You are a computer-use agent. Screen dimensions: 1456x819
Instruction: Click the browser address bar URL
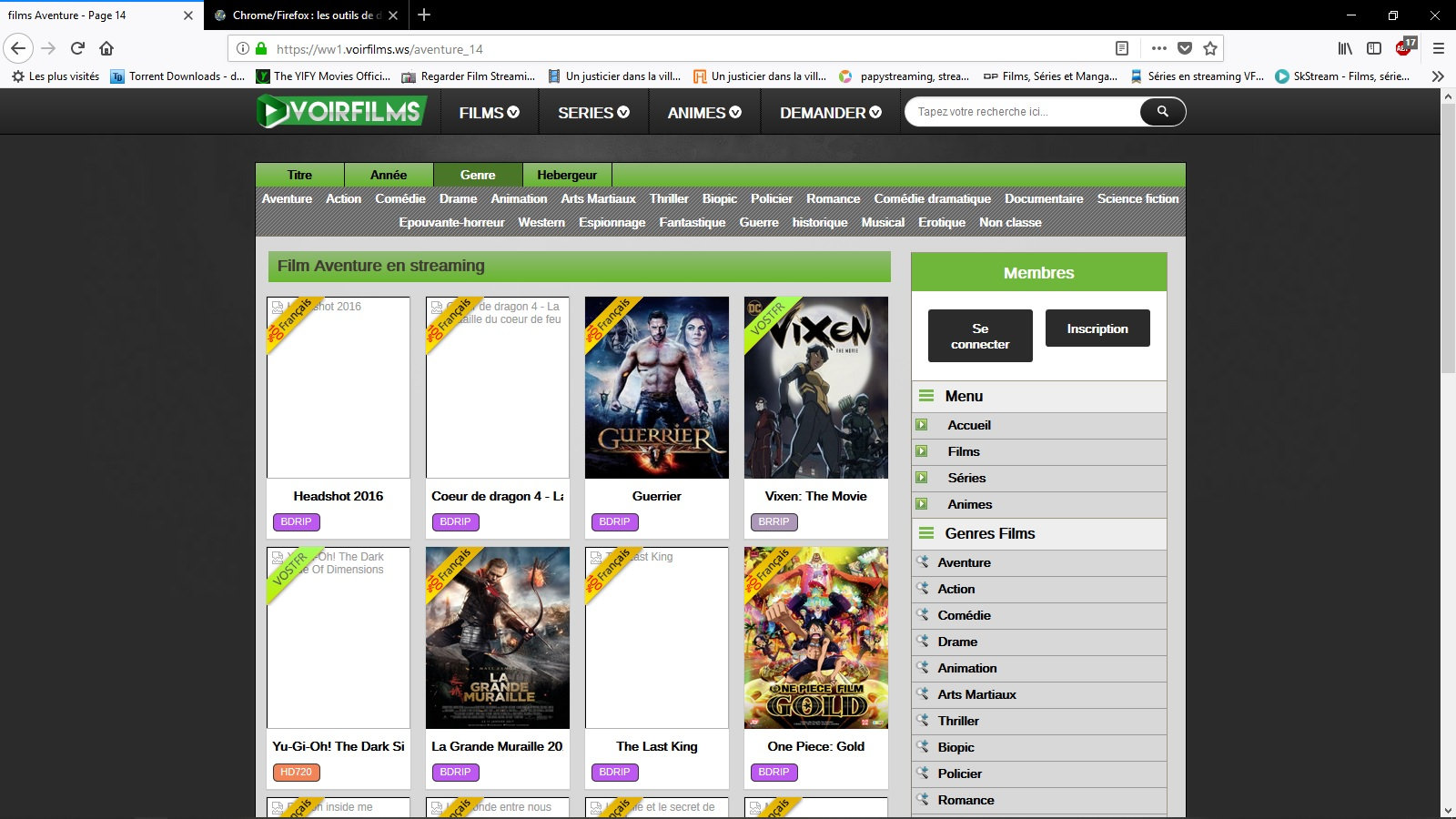(379, 49)
